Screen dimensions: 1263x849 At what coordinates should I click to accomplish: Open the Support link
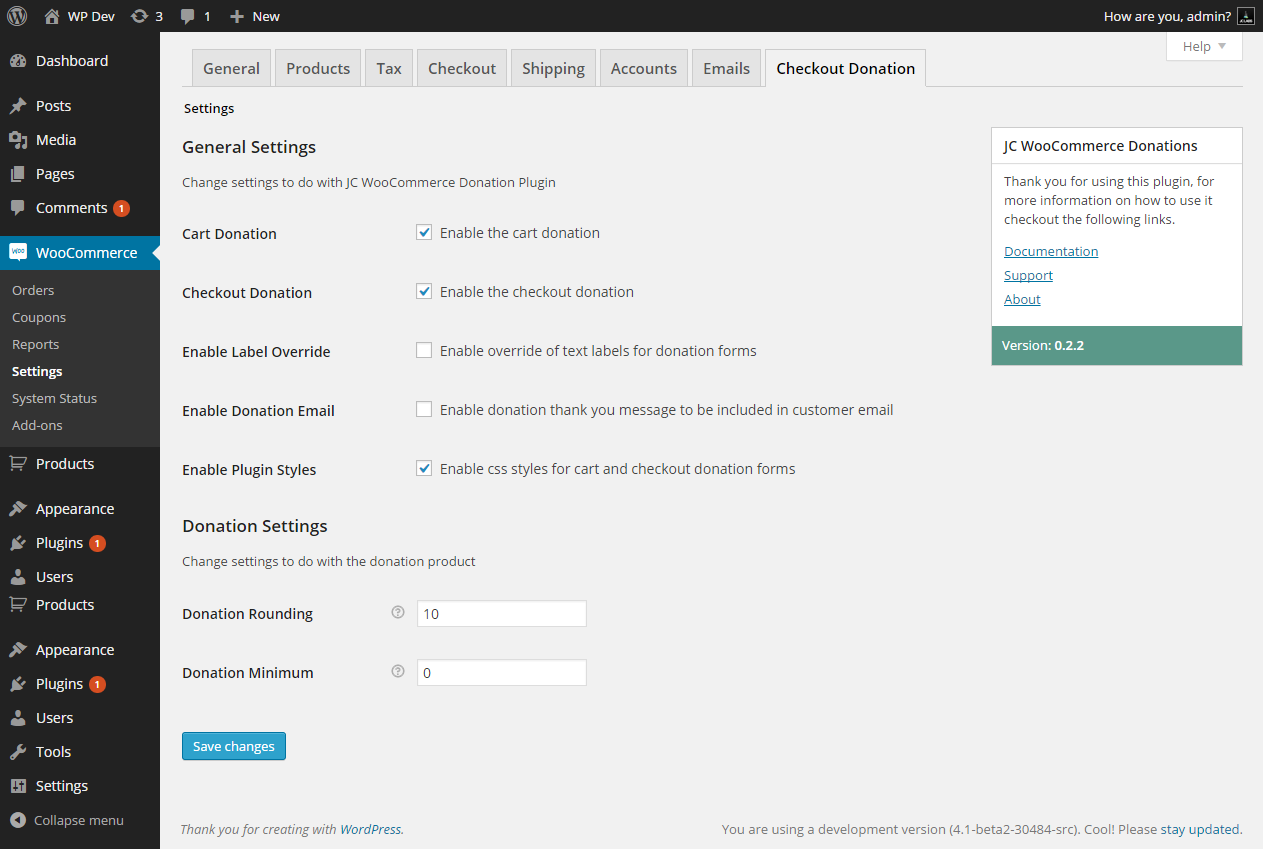(x=1028, y=275)
